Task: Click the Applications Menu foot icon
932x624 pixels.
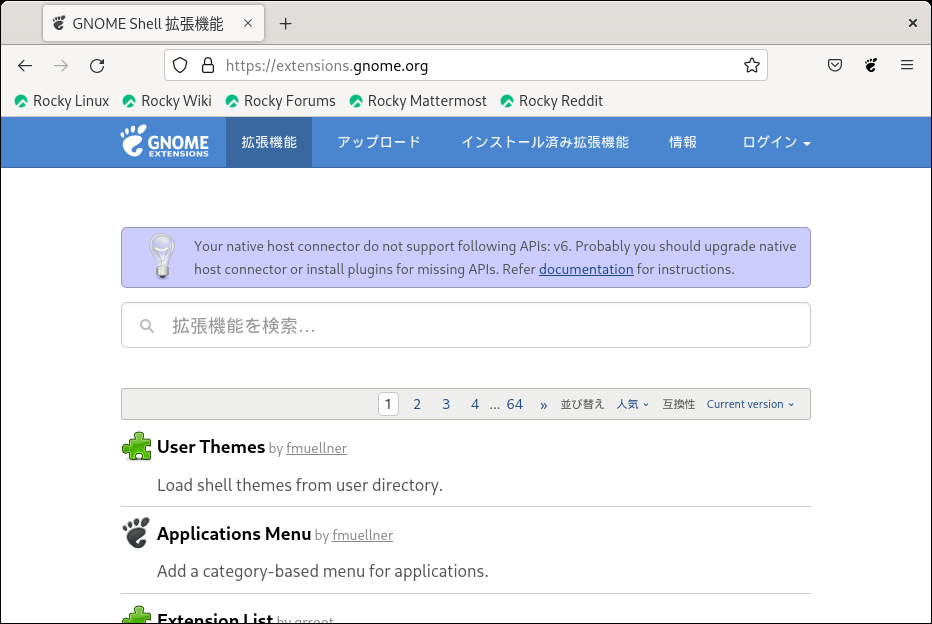Action: [137, 532]
